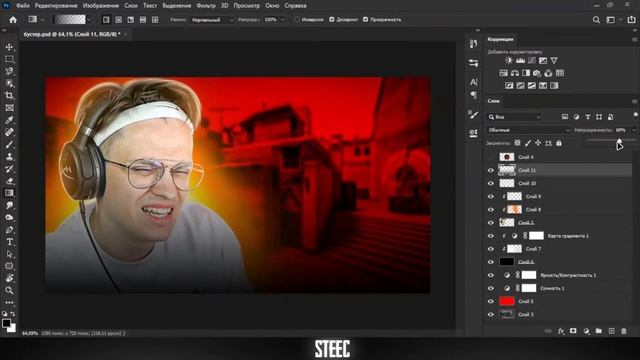Open the gradient preset picker arrow
The width and height of the screenshot is (640, 360).
click(x=89, y=20)
